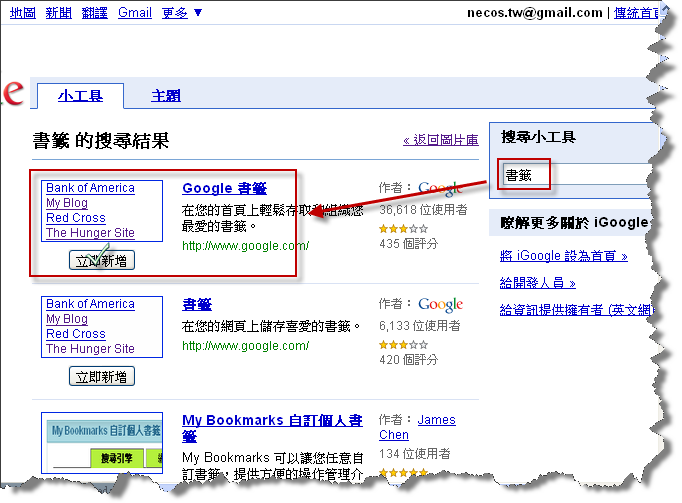Expand the 更多 dropdown menu
682x503 pixels.
pos(181,13)
